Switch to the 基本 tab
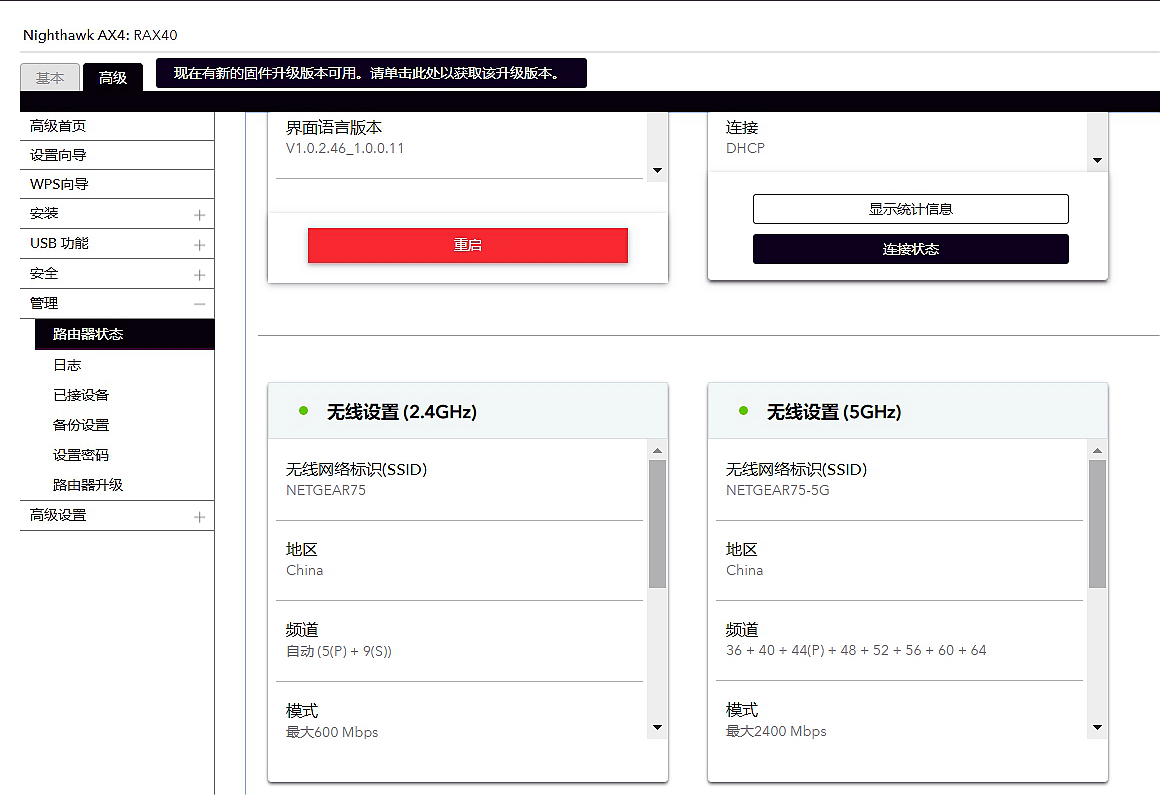Image resolution: width=1160 pixels, height=795 pixels. click(x=50, y=76)
